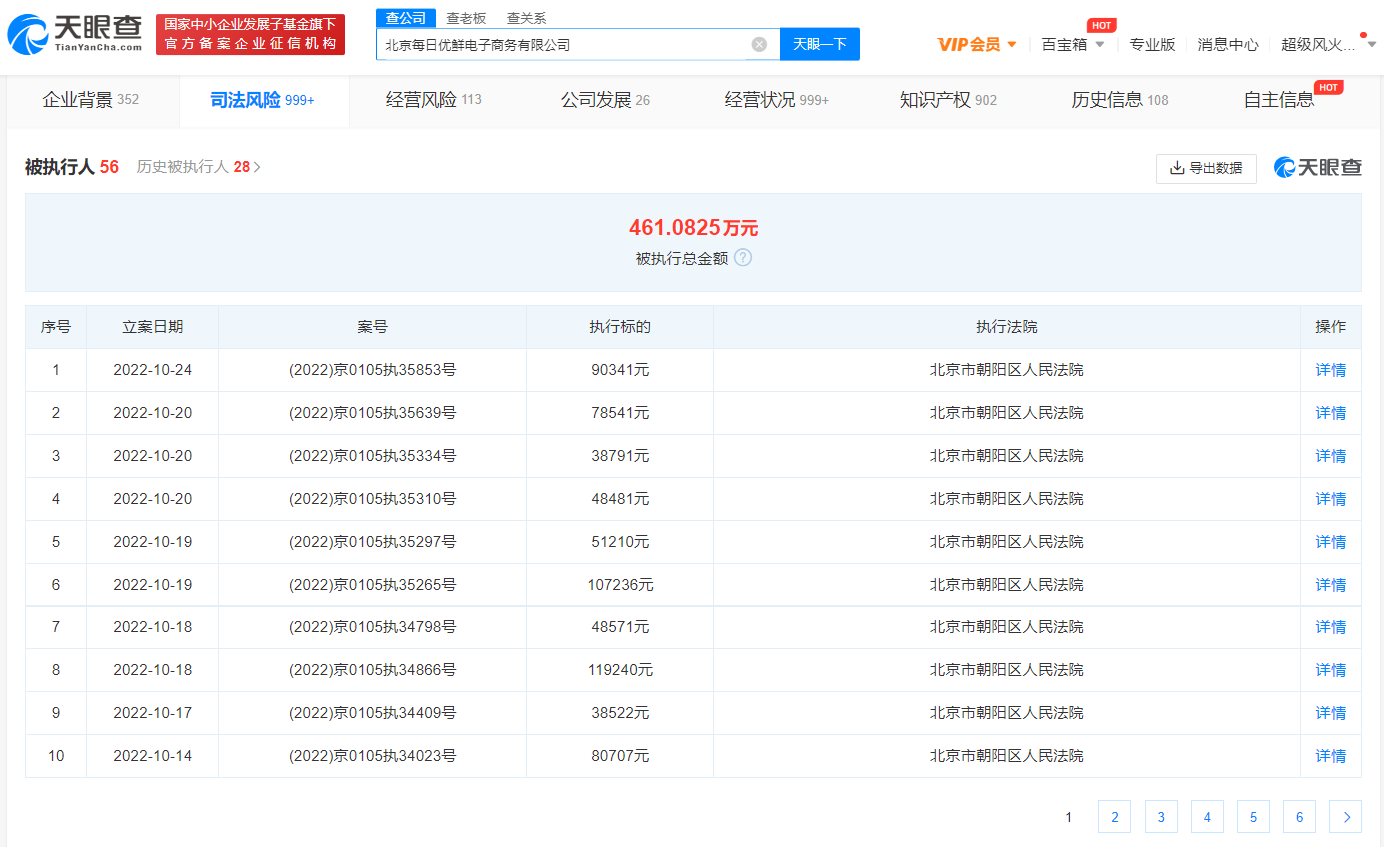Open 详情 for case 京0105执35265号
Image resolution: width=1384 pixels, height=847 pixels.
coord(1331,585)
